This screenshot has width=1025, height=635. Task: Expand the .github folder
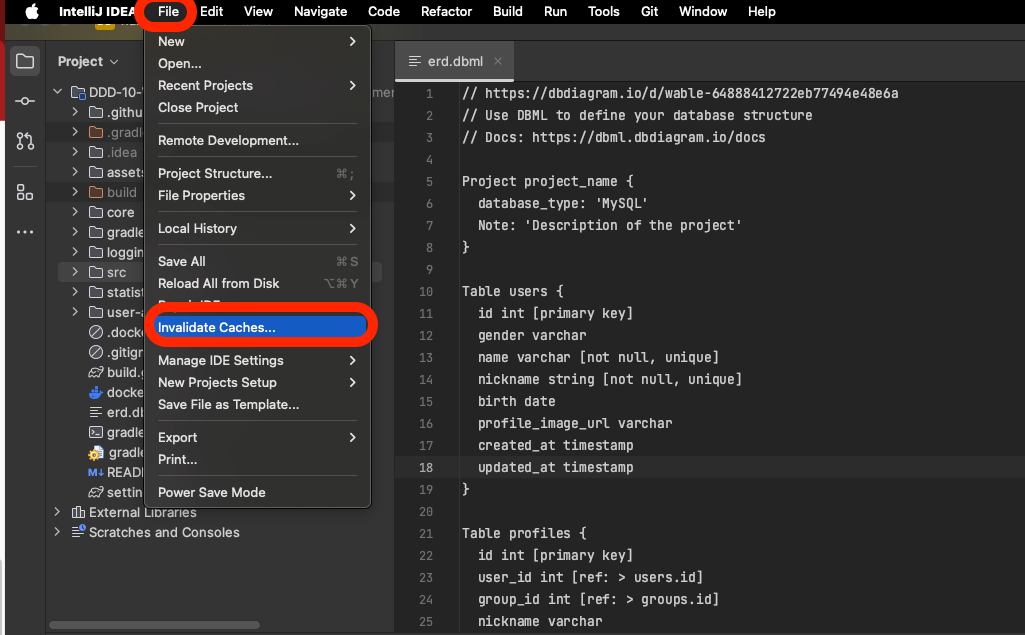pyautogui.click(x=75, y=112)
